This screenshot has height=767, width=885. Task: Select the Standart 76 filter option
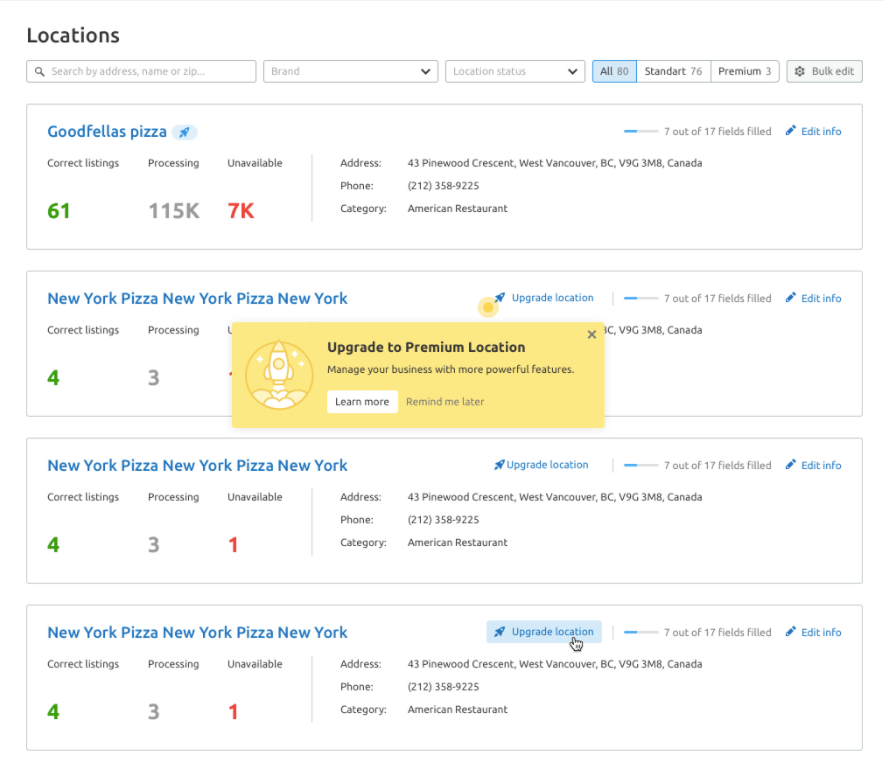[x=672, y=71]
